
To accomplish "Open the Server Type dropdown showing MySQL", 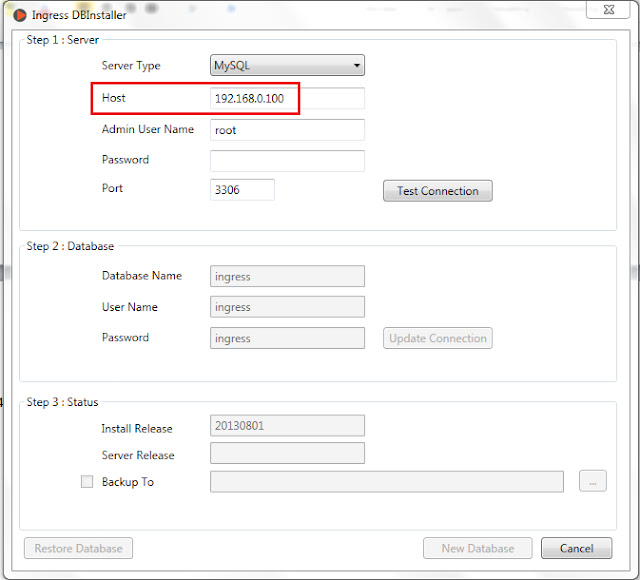I will (287, 65).
